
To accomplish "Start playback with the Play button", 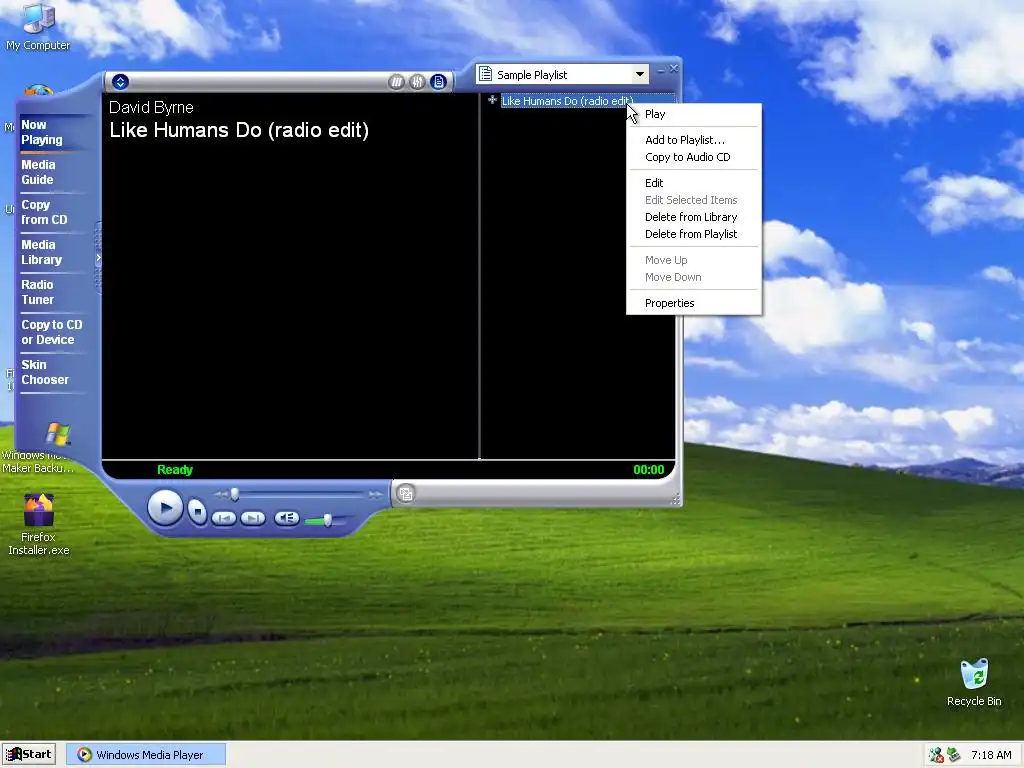I will coord(165,507).
